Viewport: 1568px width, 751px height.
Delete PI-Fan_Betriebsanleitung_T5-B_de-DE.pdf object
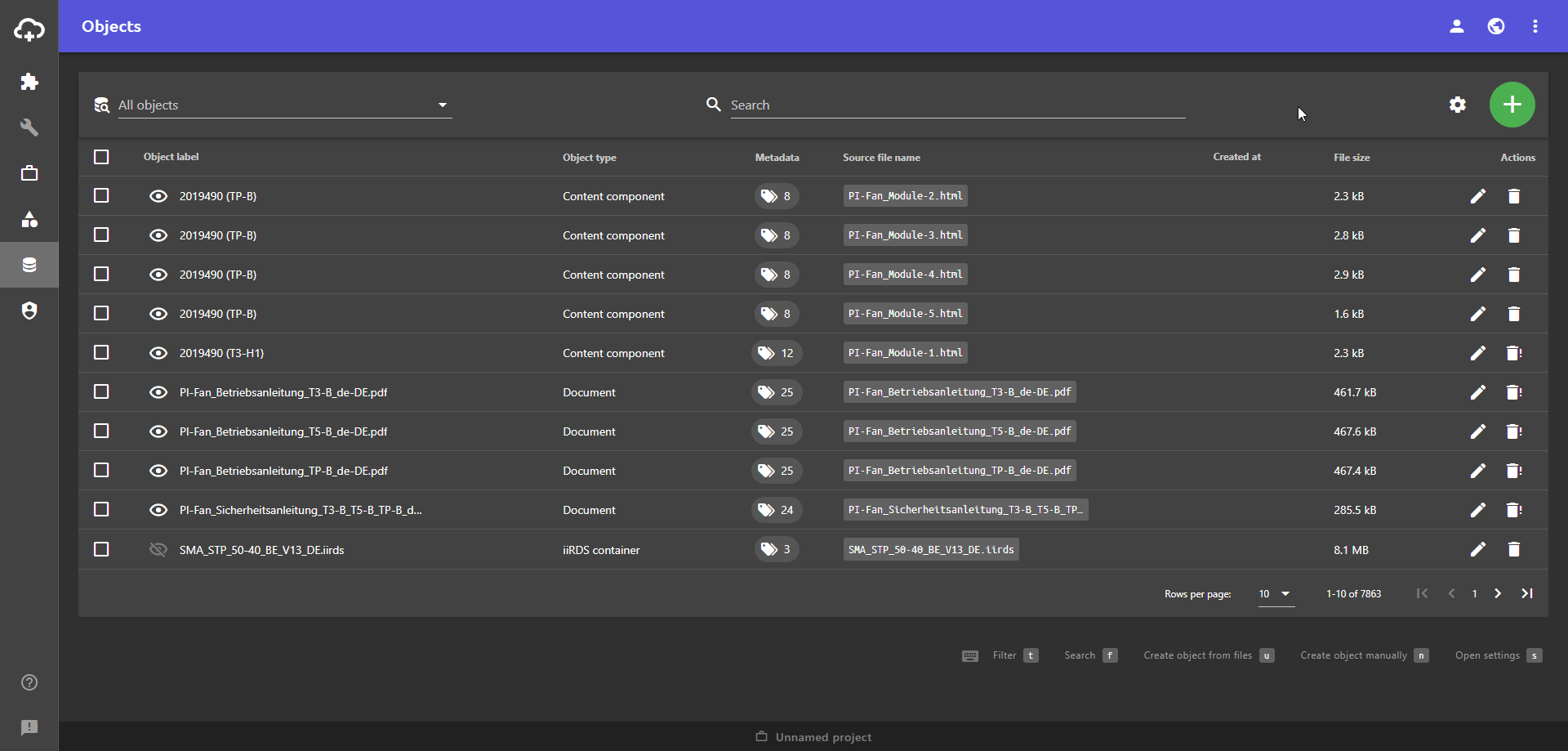pos(1514,431)
